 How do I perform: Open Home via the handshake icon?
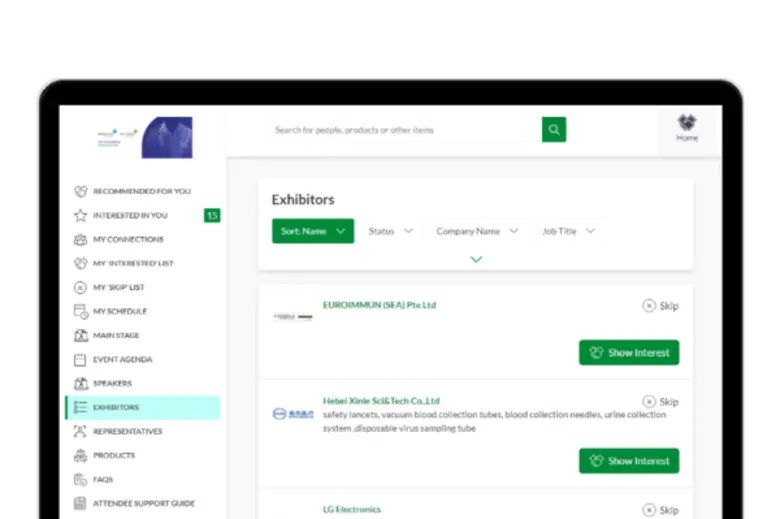click(x=687, y=124)
